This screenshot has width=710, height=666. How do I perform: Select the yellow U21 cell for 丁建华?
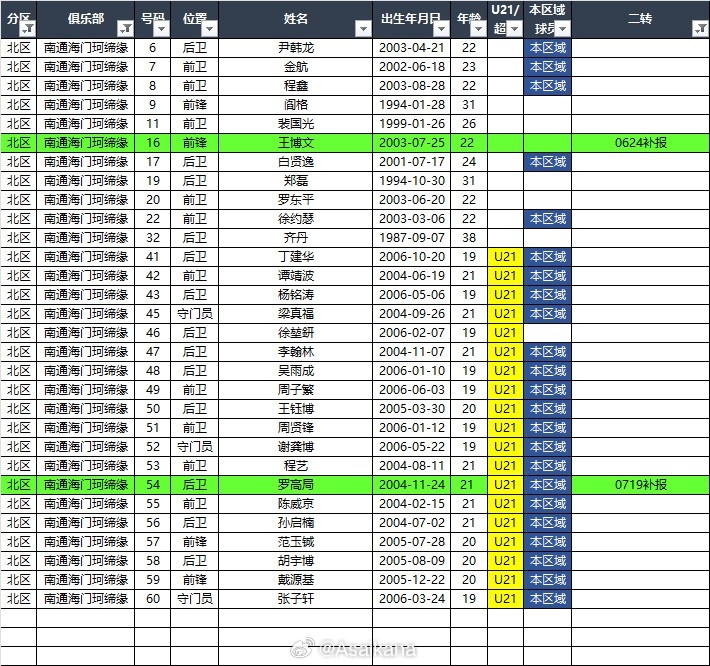[x=505, y=257]
